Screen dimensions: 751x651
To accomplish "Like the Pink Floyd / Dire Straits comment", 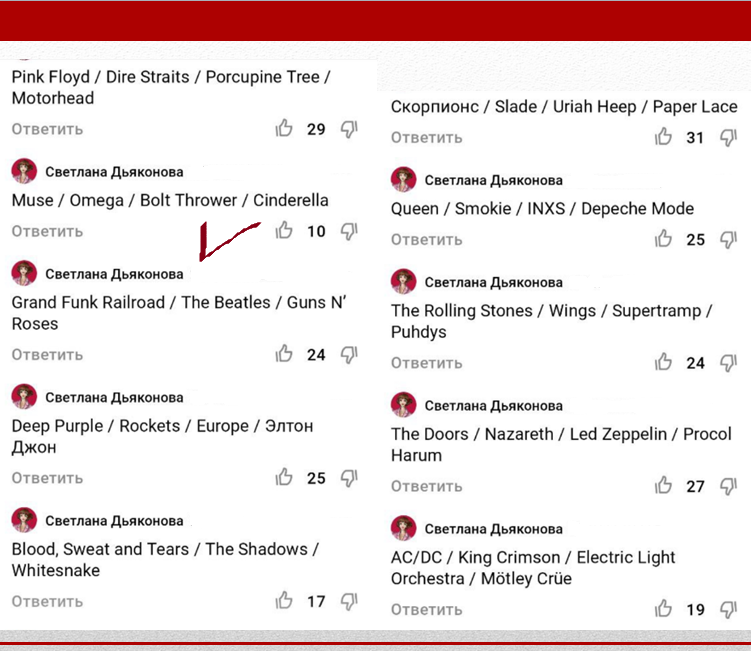I will click(x=284, y=128).
